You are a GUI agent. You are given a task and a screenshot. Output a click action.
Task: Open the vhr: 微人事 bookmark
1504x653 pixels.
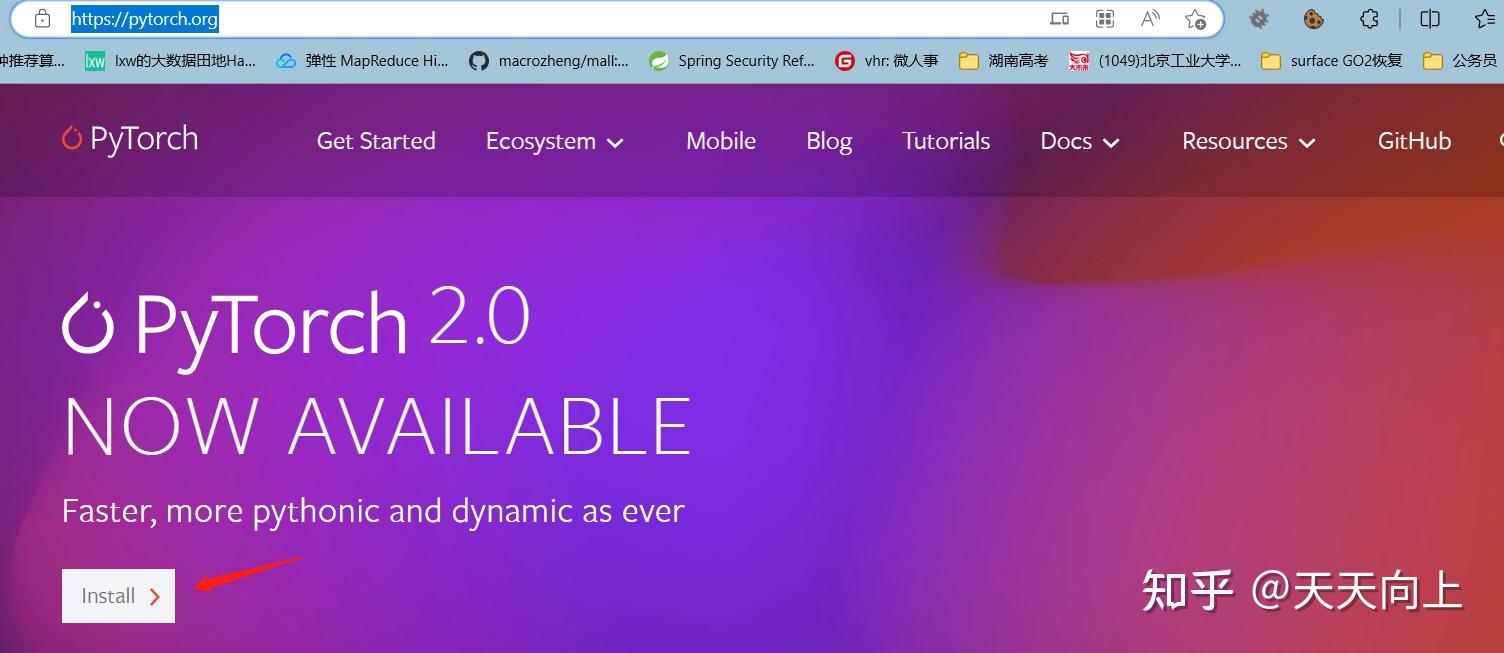pyautogui.click(x=887, y=61)
